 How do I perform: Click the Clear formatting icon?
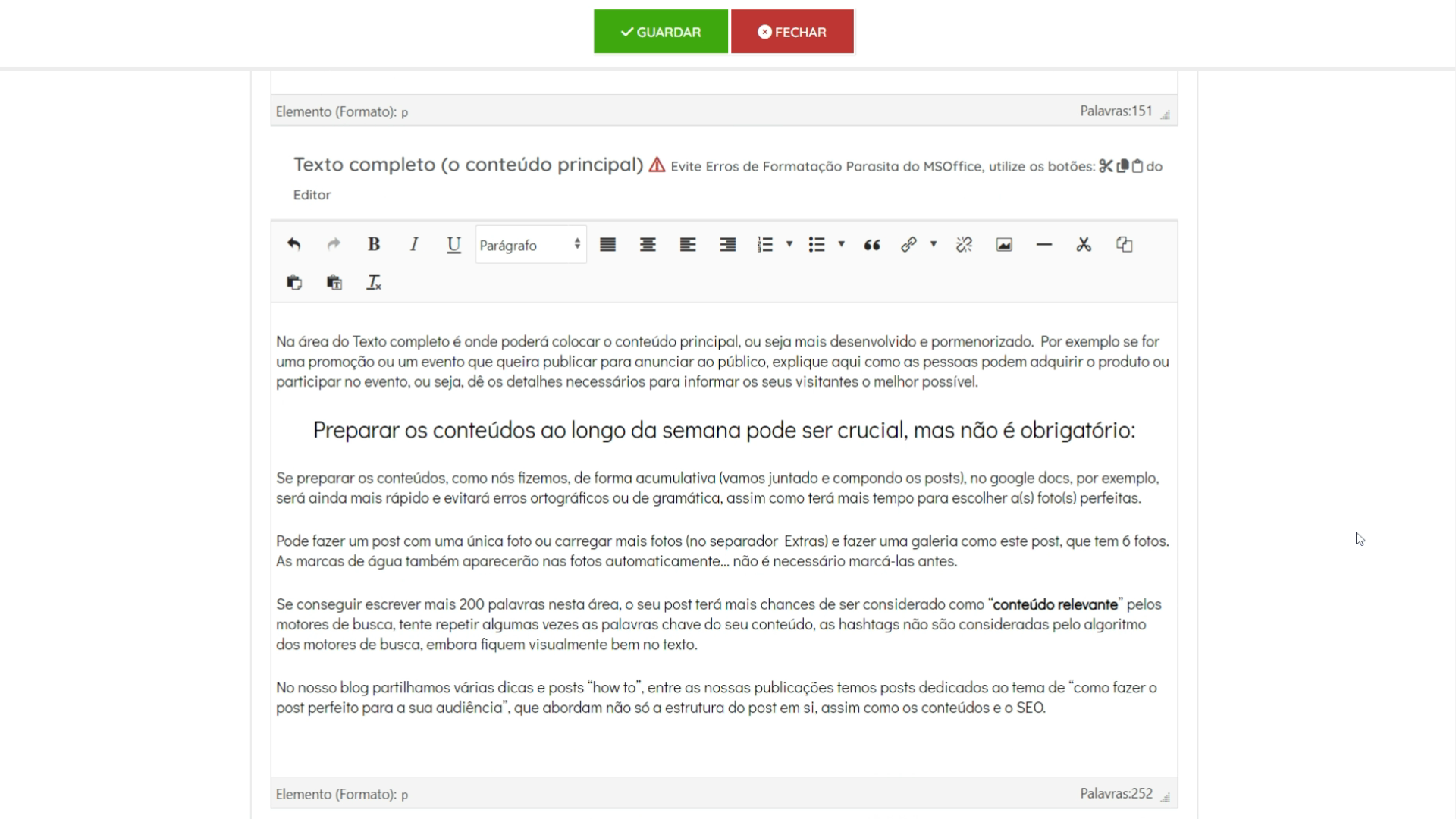374,283
